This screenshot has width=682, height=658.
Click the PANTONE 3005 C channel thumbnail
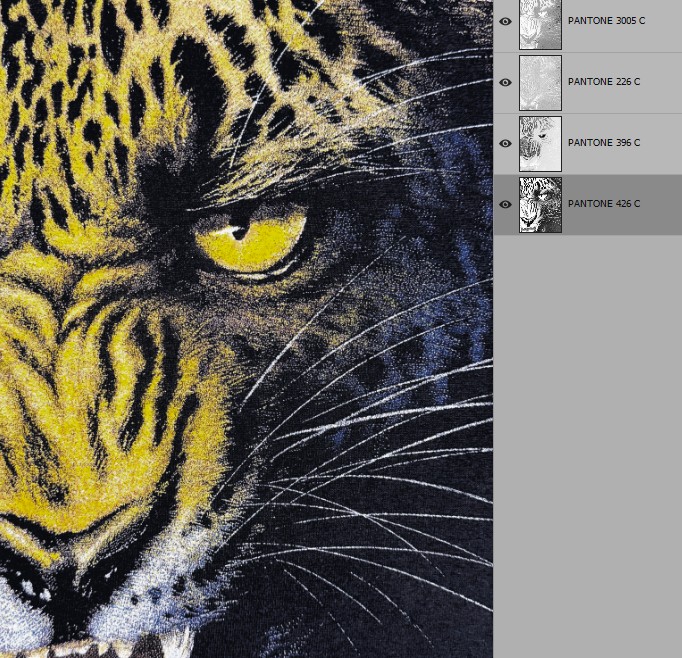click(x=540, y=24)
